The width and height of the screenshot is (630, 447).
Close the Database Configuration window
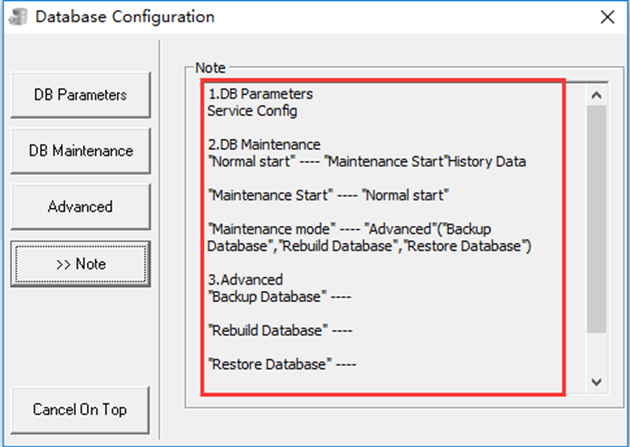click(607, 17)
